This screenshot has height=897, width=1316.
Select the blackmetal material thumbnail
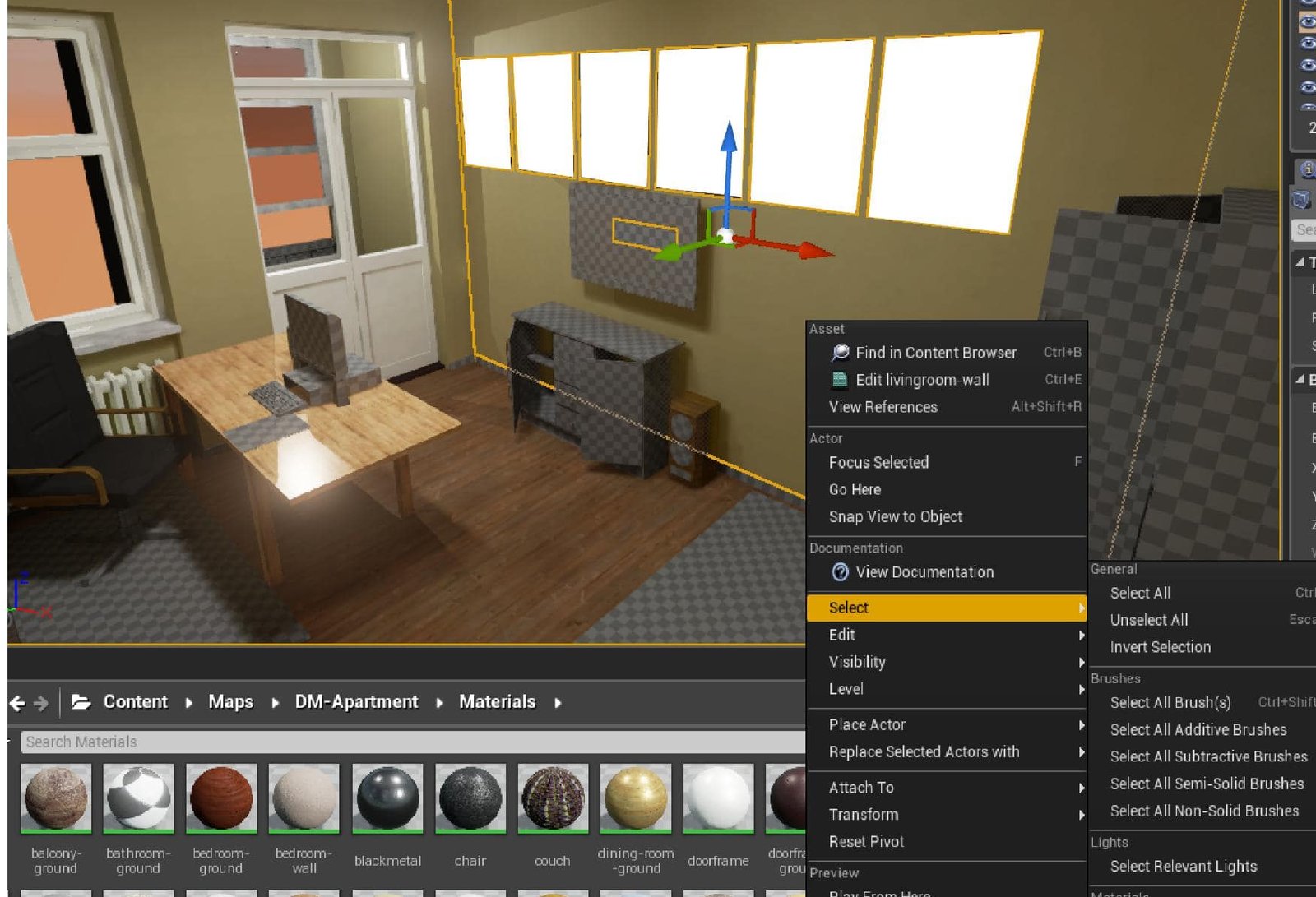coord(387,798)
